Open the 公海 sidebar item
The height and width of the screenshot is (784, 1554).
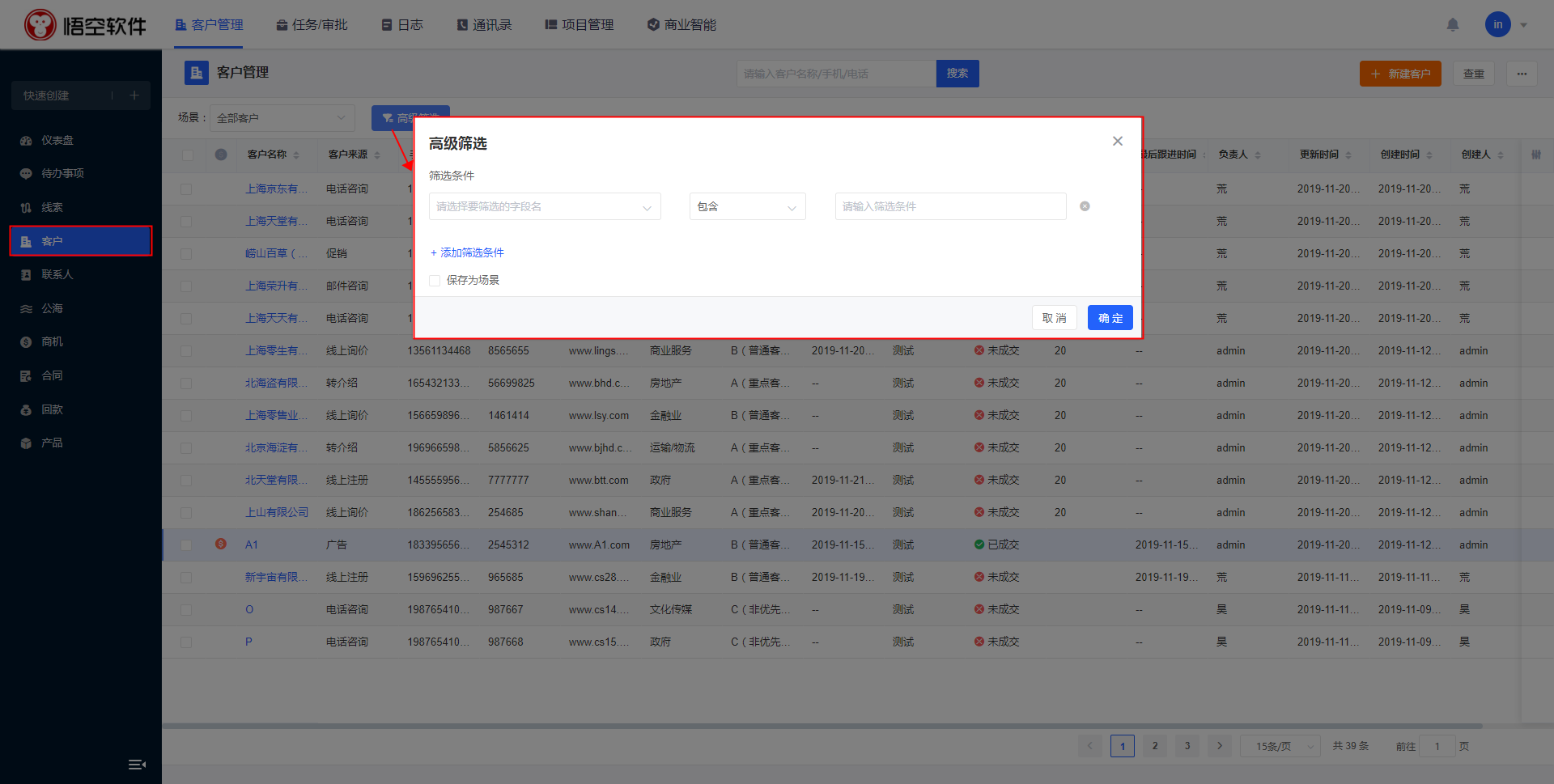tap(52, 308)
